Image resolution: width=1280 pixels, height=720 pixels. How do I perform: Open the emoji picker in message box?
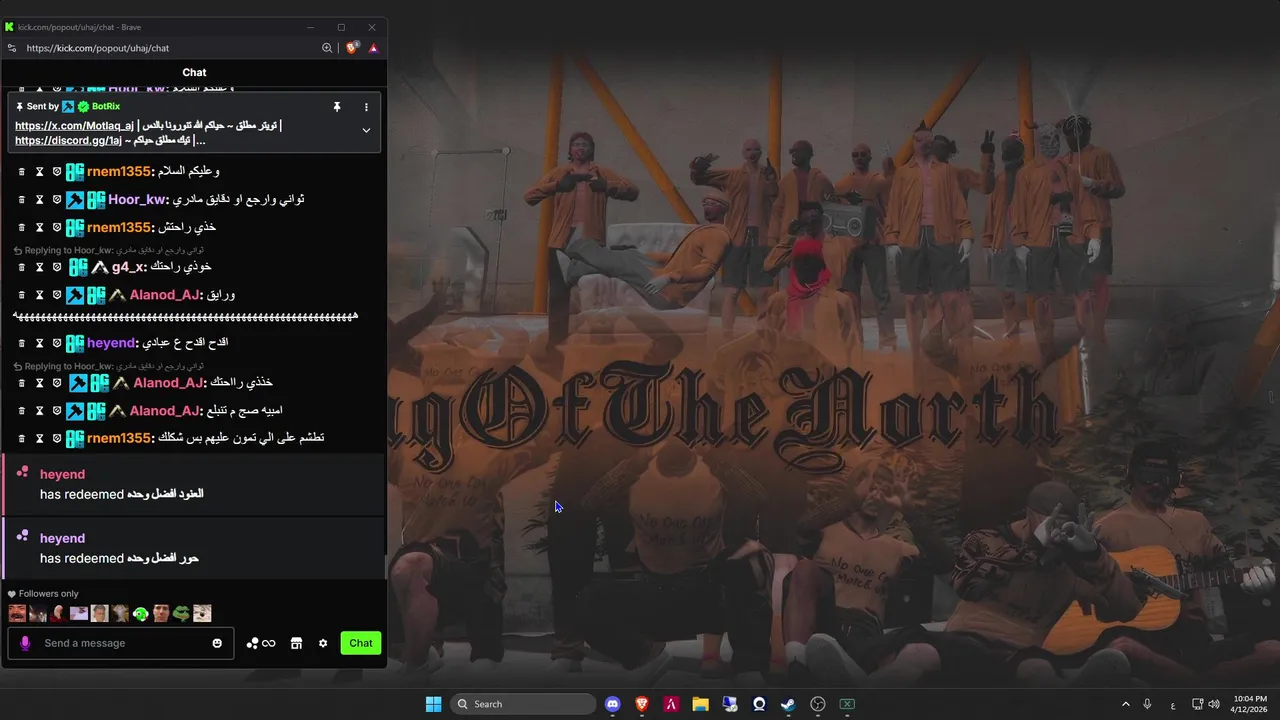pos(217,643)
